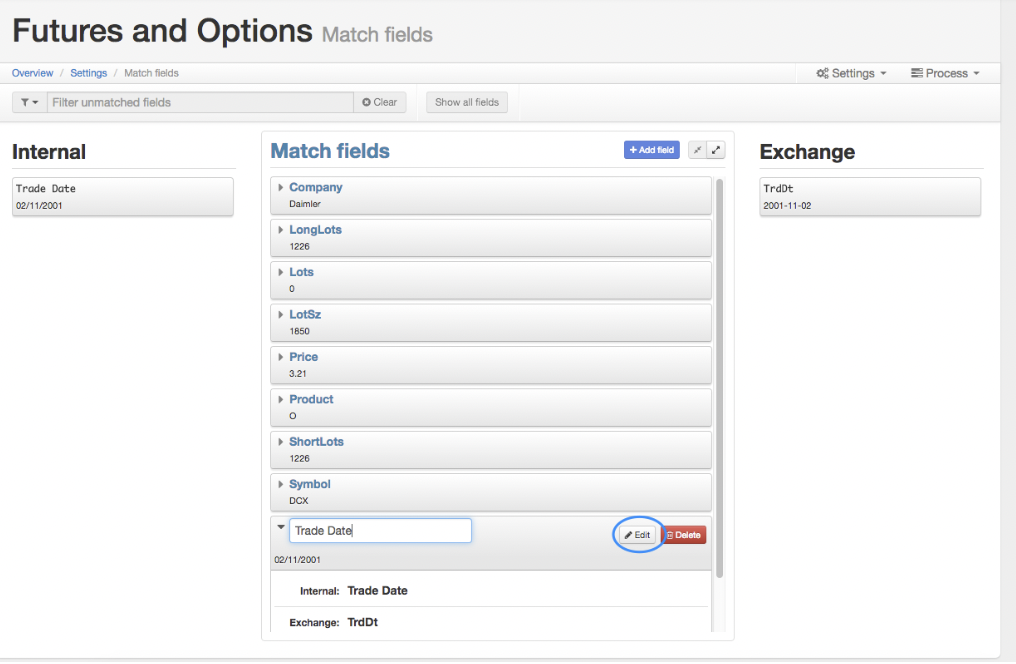The height and width of the screenshot is (664, 1016).
Task: Click the Add field button
Action: (x=651, y=149)
